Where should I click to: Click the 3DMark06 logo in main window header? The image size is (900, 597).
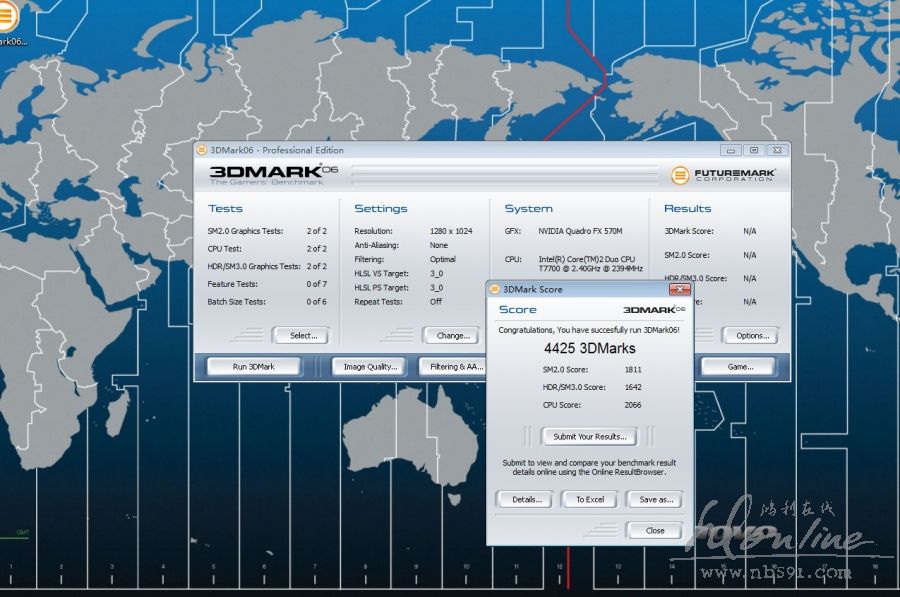coord(273,174)
